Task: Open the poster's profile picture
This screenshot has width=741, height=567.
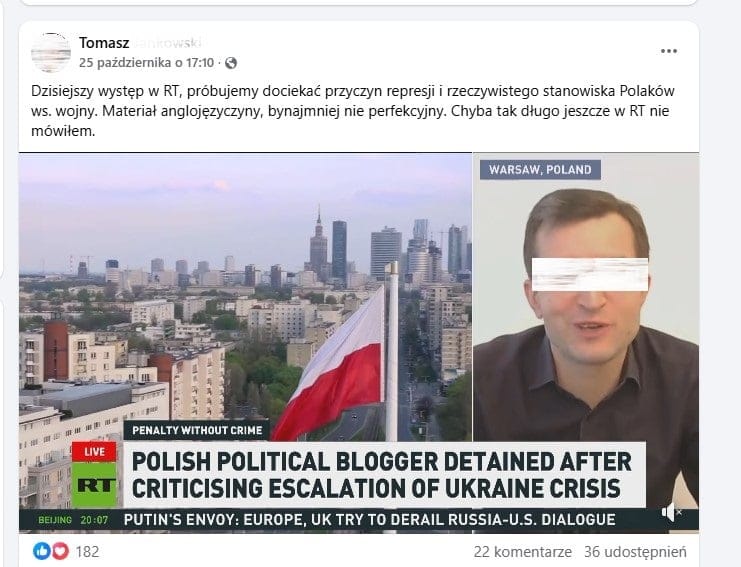Action: (51, 52)
